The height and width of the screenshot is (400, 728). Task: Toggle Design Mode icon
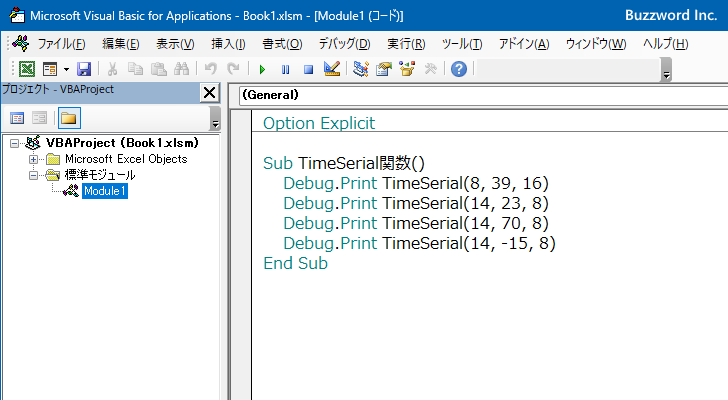click(332, 69)
